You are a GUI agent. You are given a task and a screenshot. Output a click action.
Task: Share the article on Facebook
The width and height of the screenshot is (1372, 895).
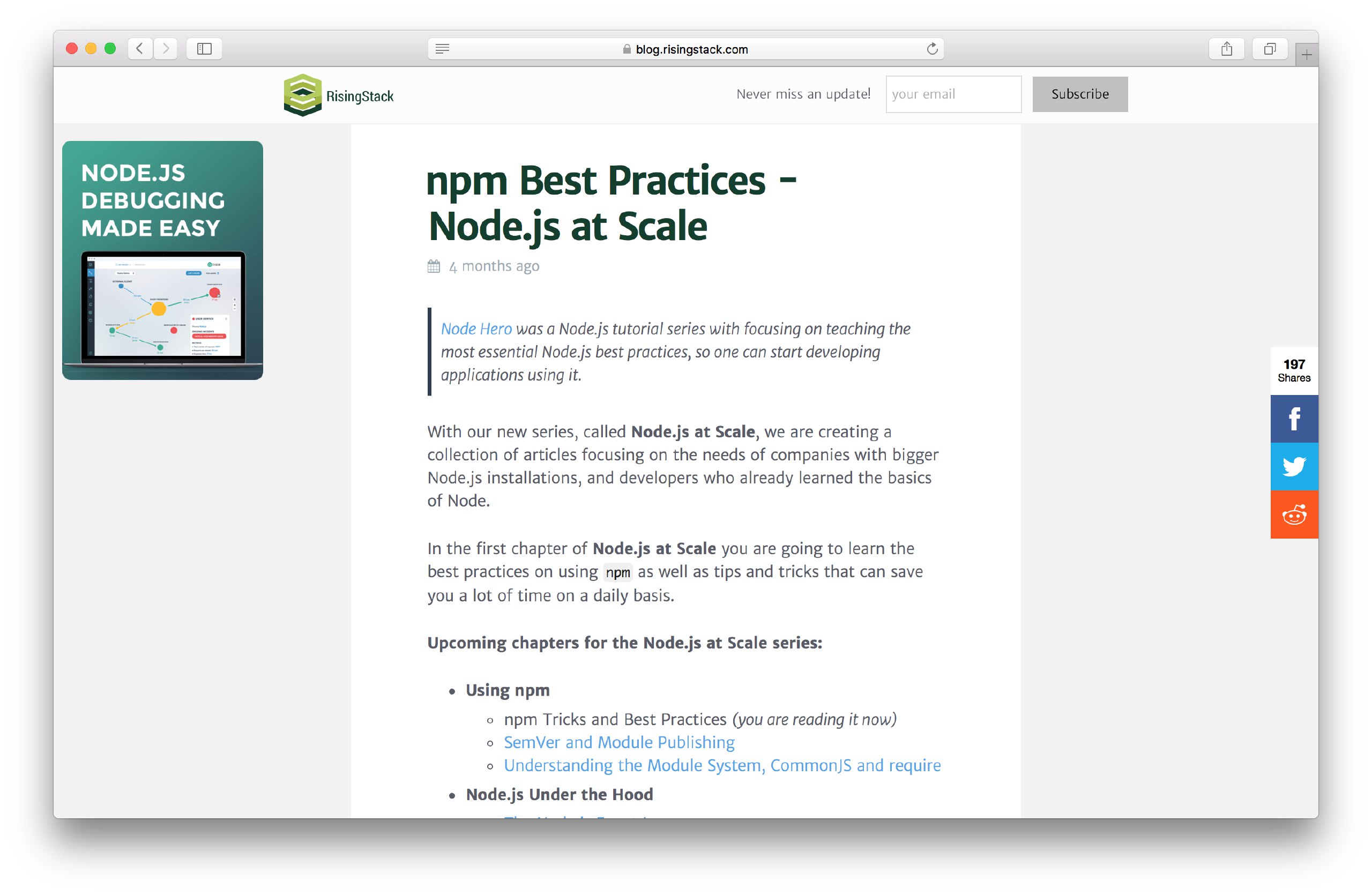tap(1294, 419)
